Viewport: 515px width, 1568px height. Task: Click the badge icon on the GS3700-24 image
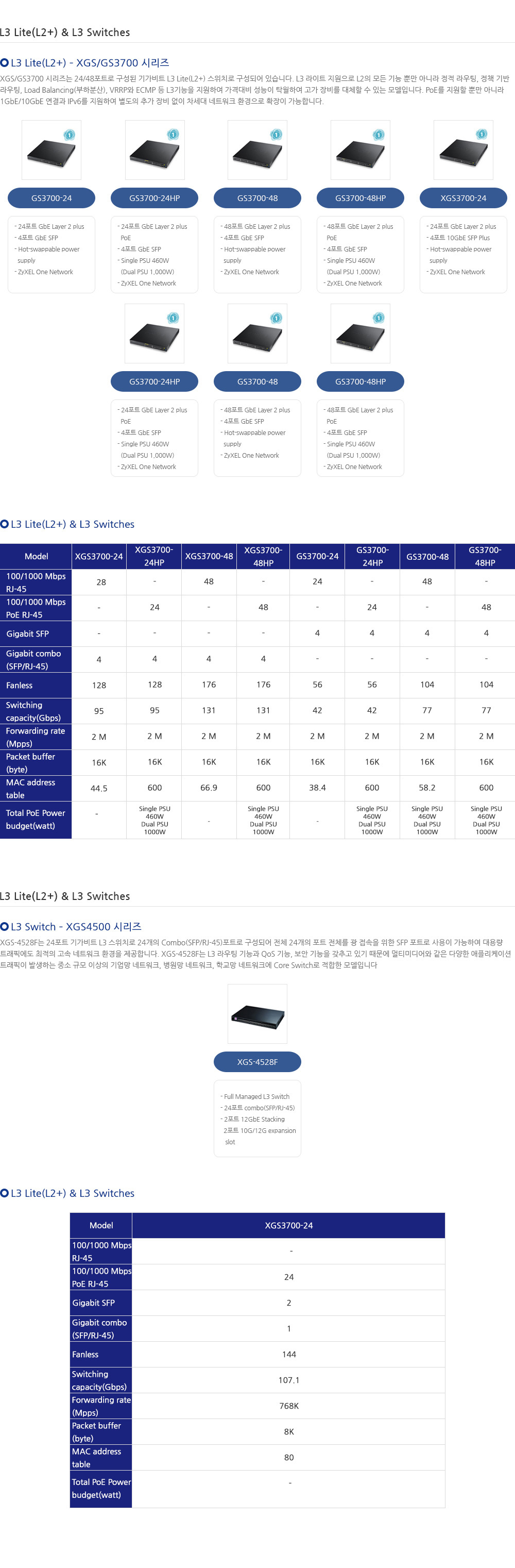click(x=70, y=135)
